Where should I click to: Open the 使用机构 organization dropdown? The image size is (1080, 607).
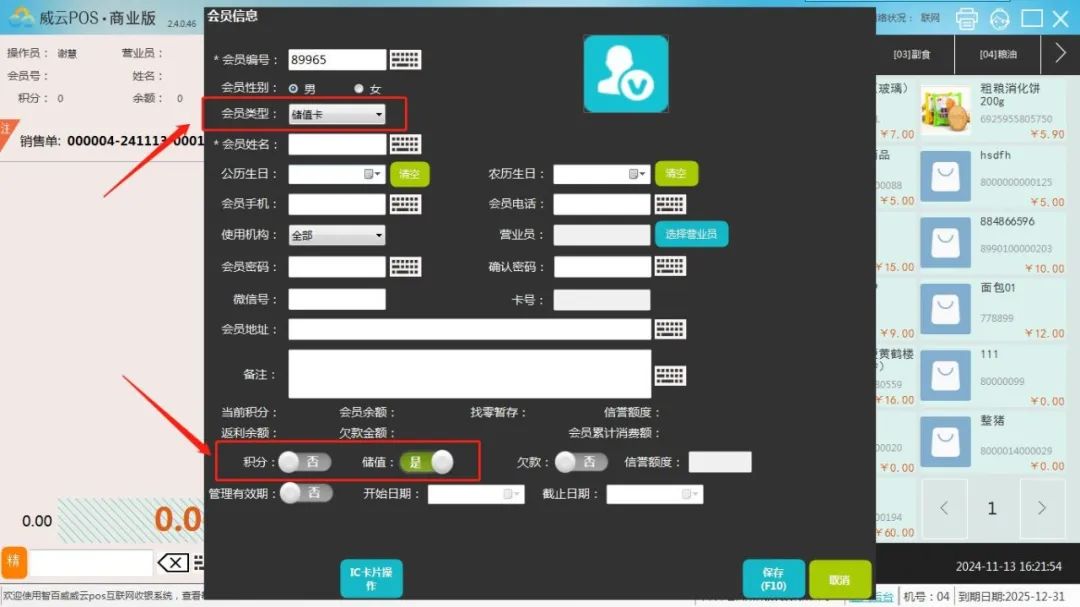337,235
